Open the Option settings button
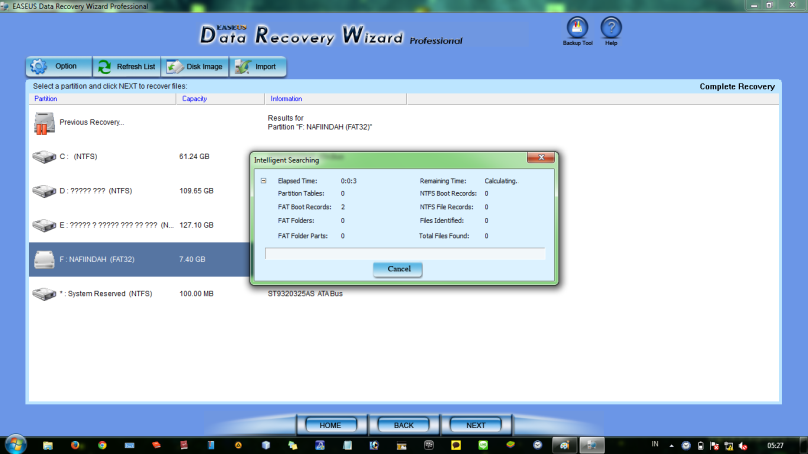Screen dimensions: 808x454 [59, 66]
